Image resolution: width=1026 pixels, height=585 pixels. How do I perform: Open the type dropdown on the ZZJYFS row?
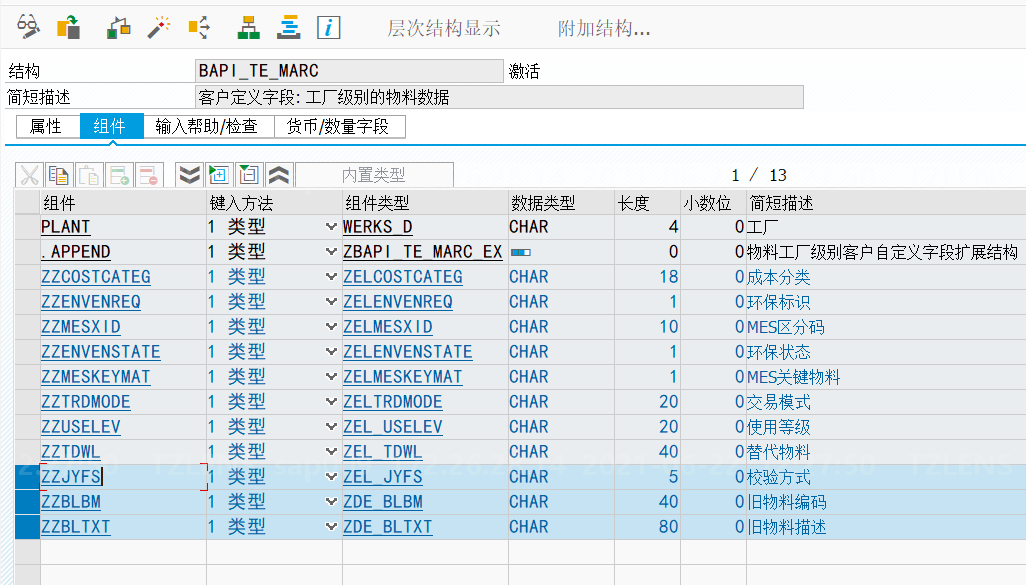tap(332, 477)
